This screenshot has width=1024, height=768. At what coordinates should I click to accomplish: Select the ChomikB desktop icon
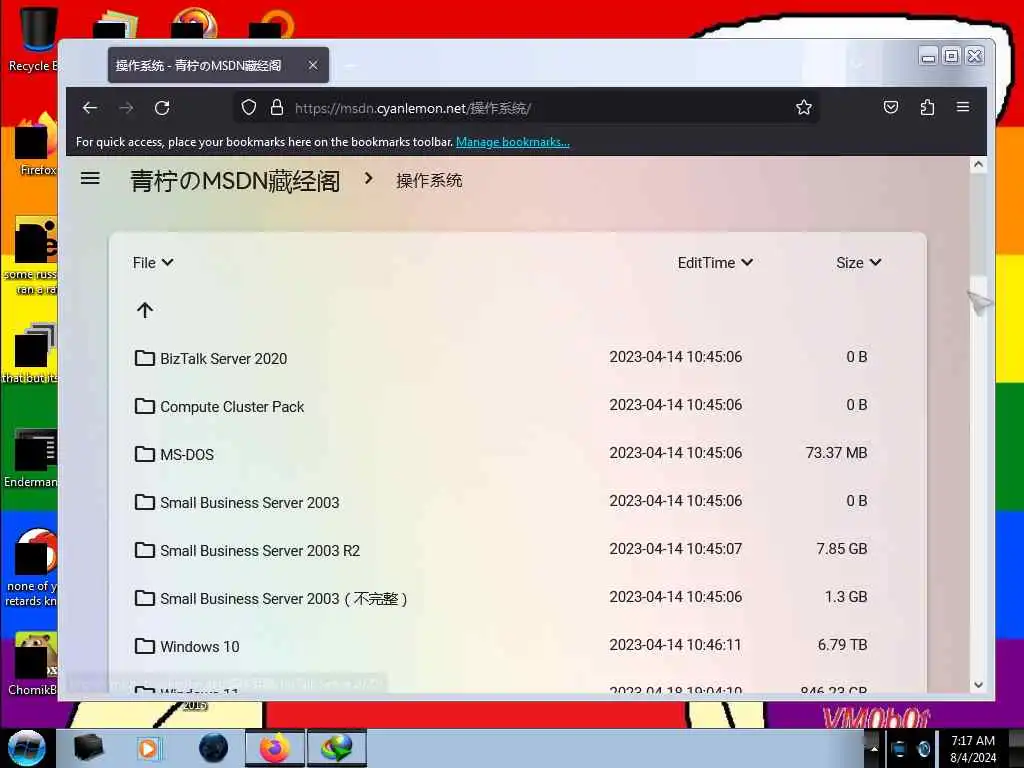click(x=33, y=664)
